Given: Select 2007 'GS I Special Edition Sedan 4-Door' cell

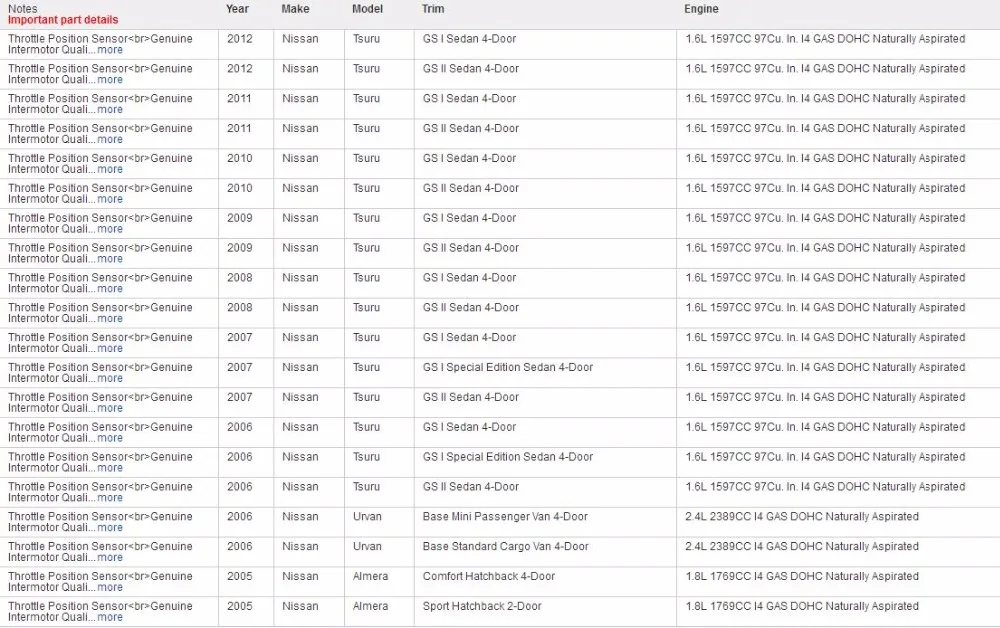Looking at the screenshot, I should (x=508, y=367).
